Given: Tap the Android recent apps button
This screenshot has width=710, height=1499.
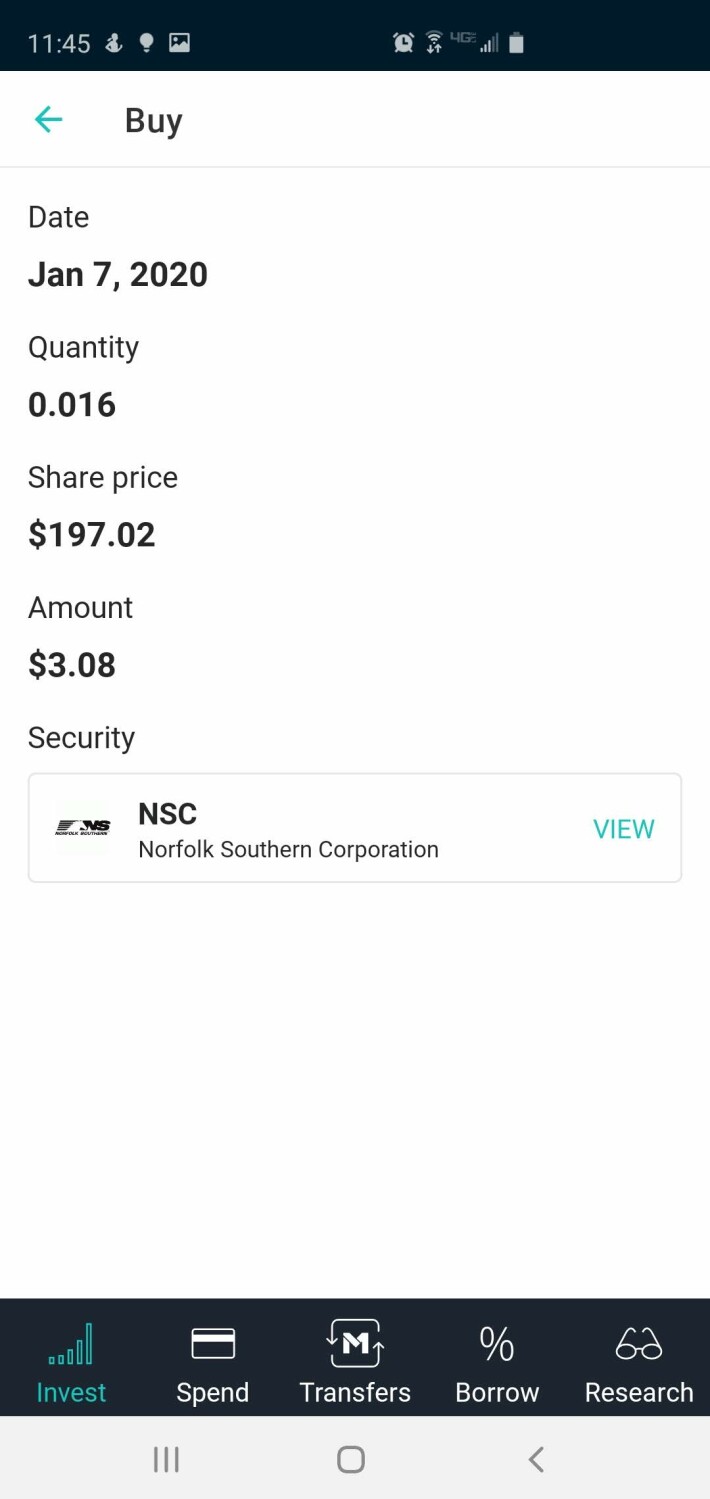Looking at the screenshot, I should pos(166,1460).
